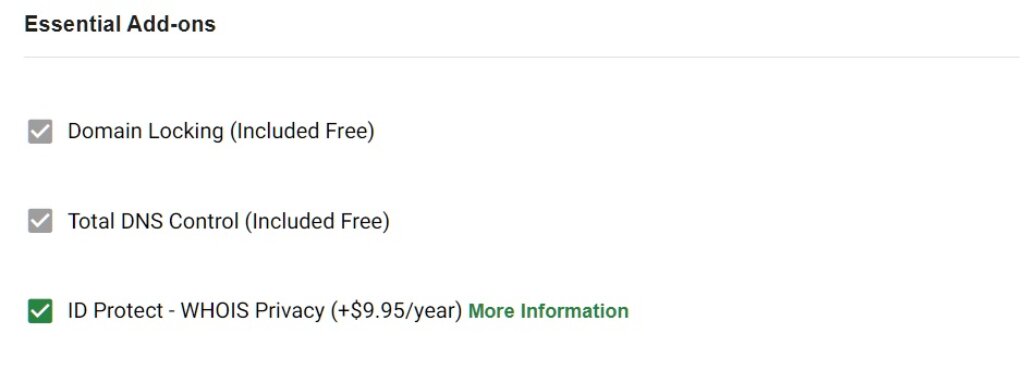
Task: Open the More Information link
Action: click(x=549, y=311)
